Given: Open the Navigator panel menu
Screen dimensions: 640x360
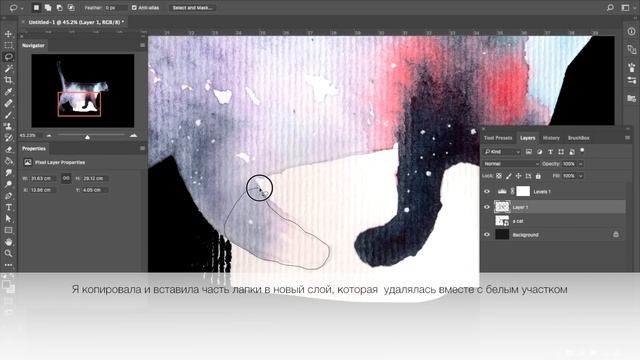Looking at the screenshot, I should coord(142,45).
